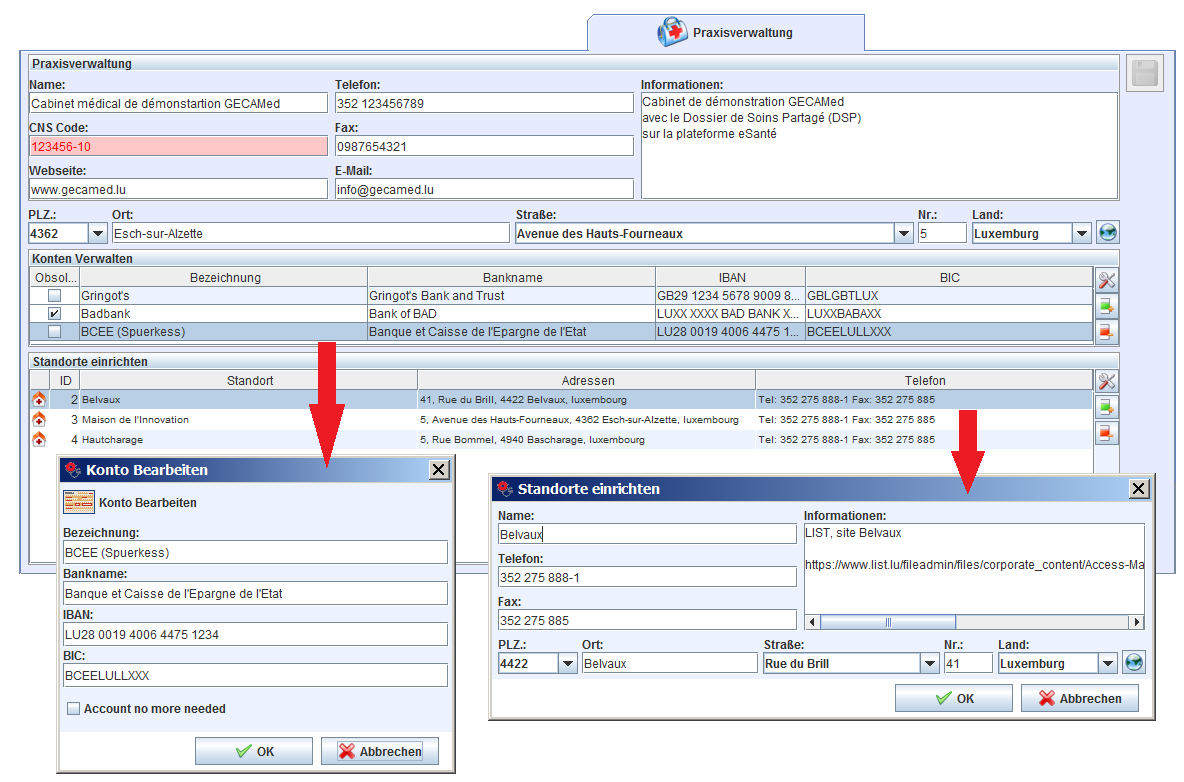Click the globe icon beside main Land field
1184x782 pixels.
click(1107, 233)
